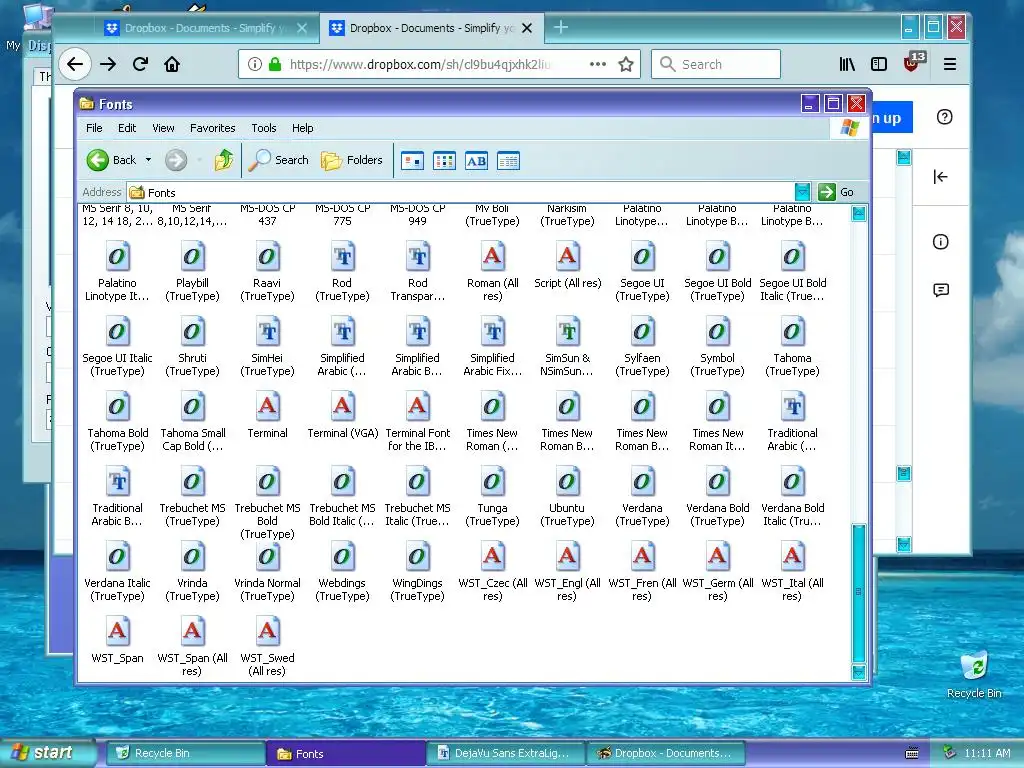Select the Tunga (TrueType) font icon

point(492,481)
